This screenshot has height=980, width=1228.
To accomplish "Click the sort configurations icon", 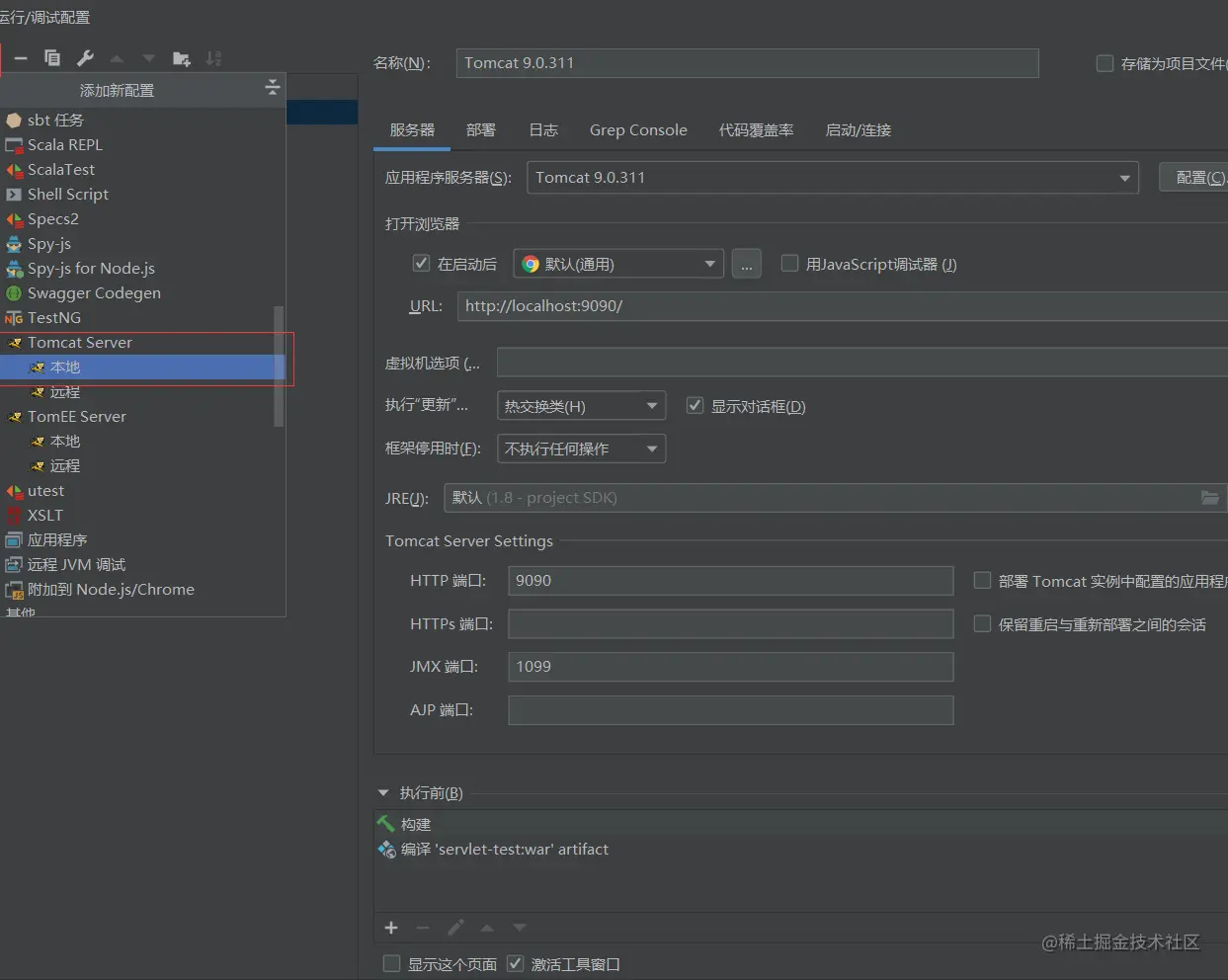I will [x=213, y=58].
